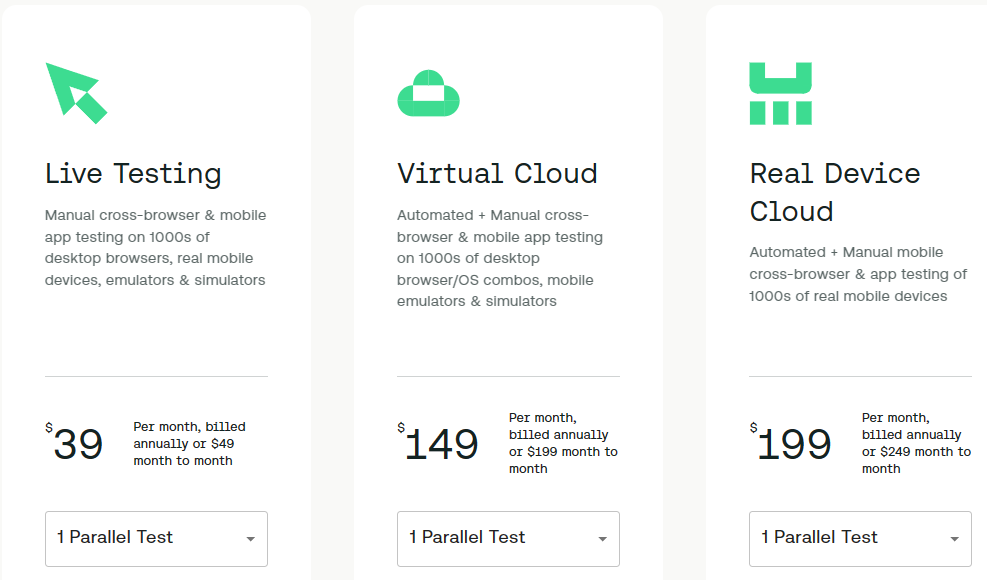The height and width of the screenshot is (580, 987).
Task: Click the $39 Live Testing price
Action: coord(74,442)
